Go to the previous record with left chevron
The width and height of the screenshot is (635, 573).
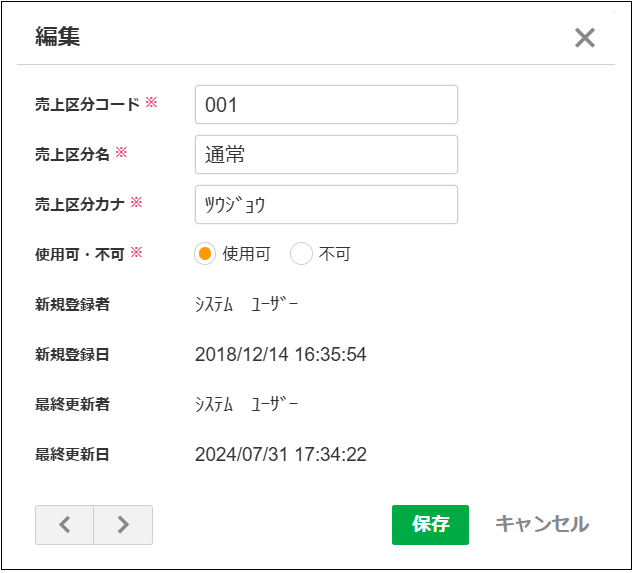pos(65,525)
